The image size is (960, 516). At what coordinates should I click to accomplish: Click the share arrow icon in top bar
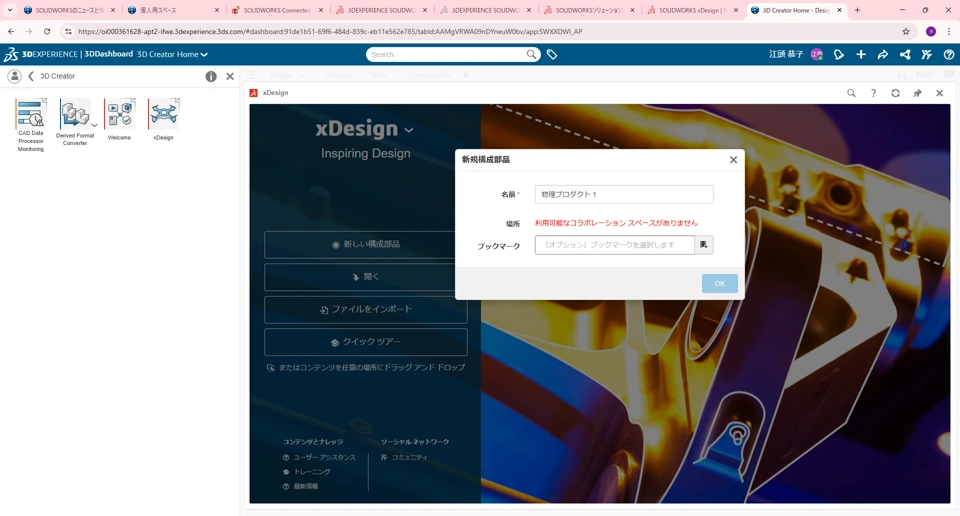point(883,54)
